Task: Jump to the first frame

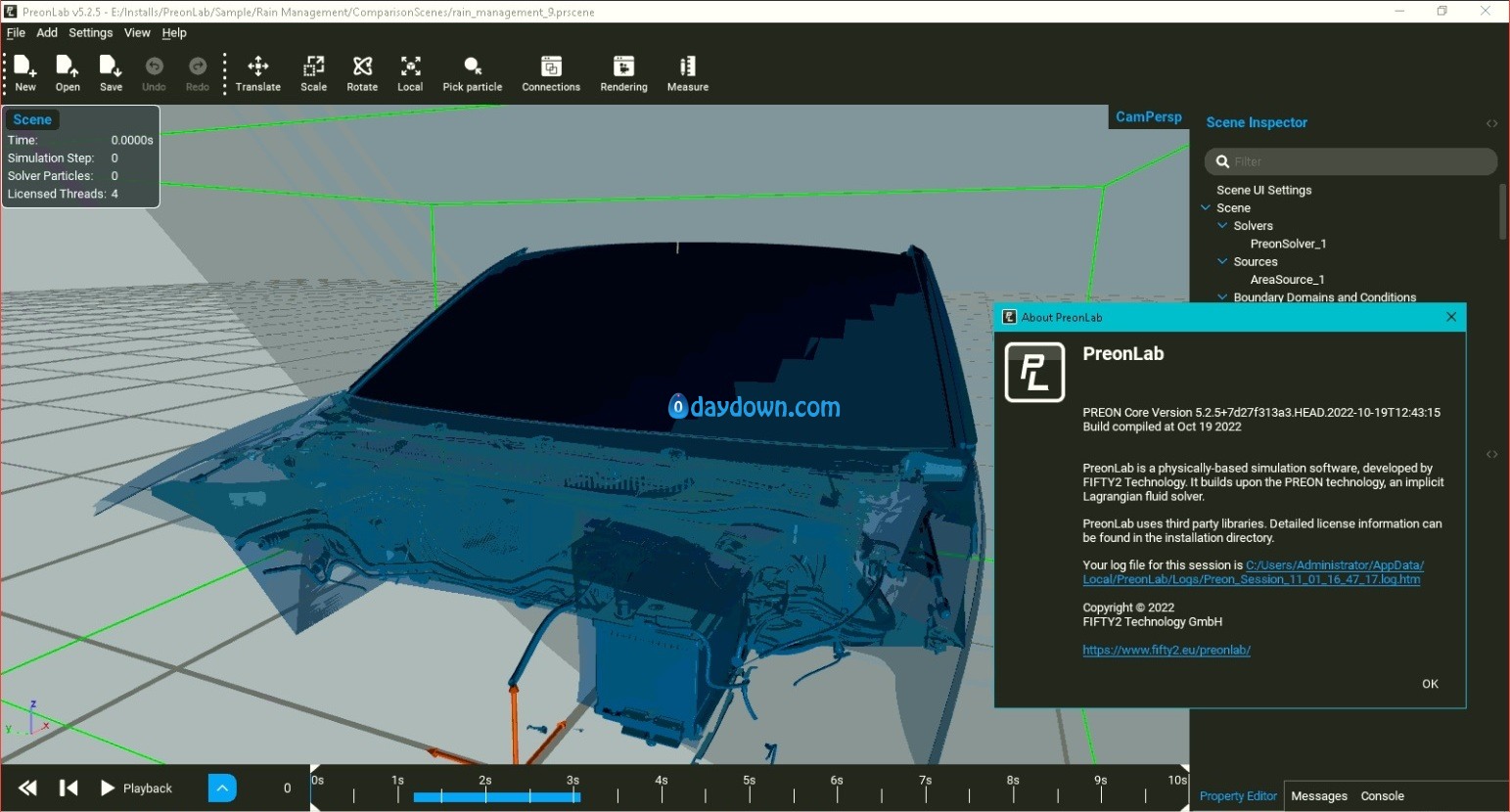Action: pos(69,788)
